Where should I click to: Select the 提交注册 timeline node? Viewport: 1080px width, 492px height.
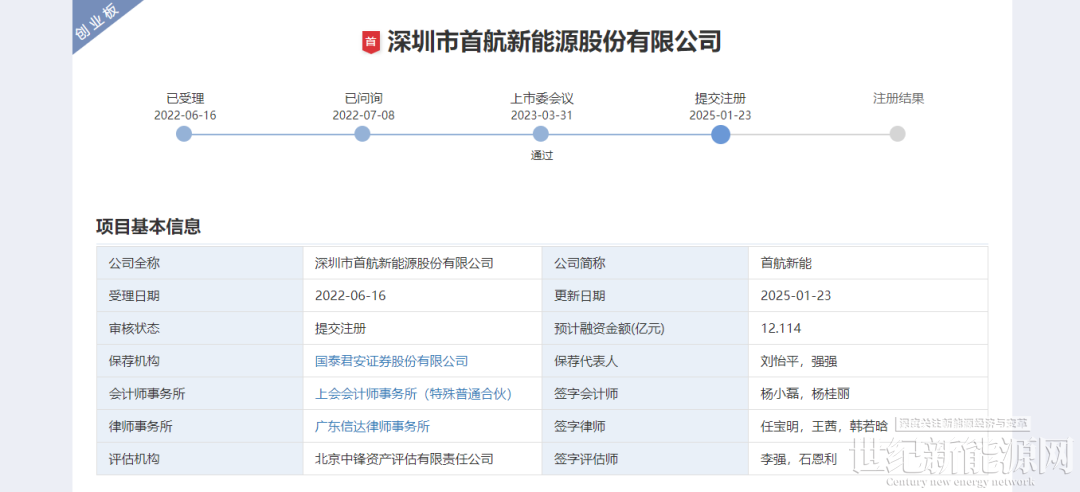(720, 134)
